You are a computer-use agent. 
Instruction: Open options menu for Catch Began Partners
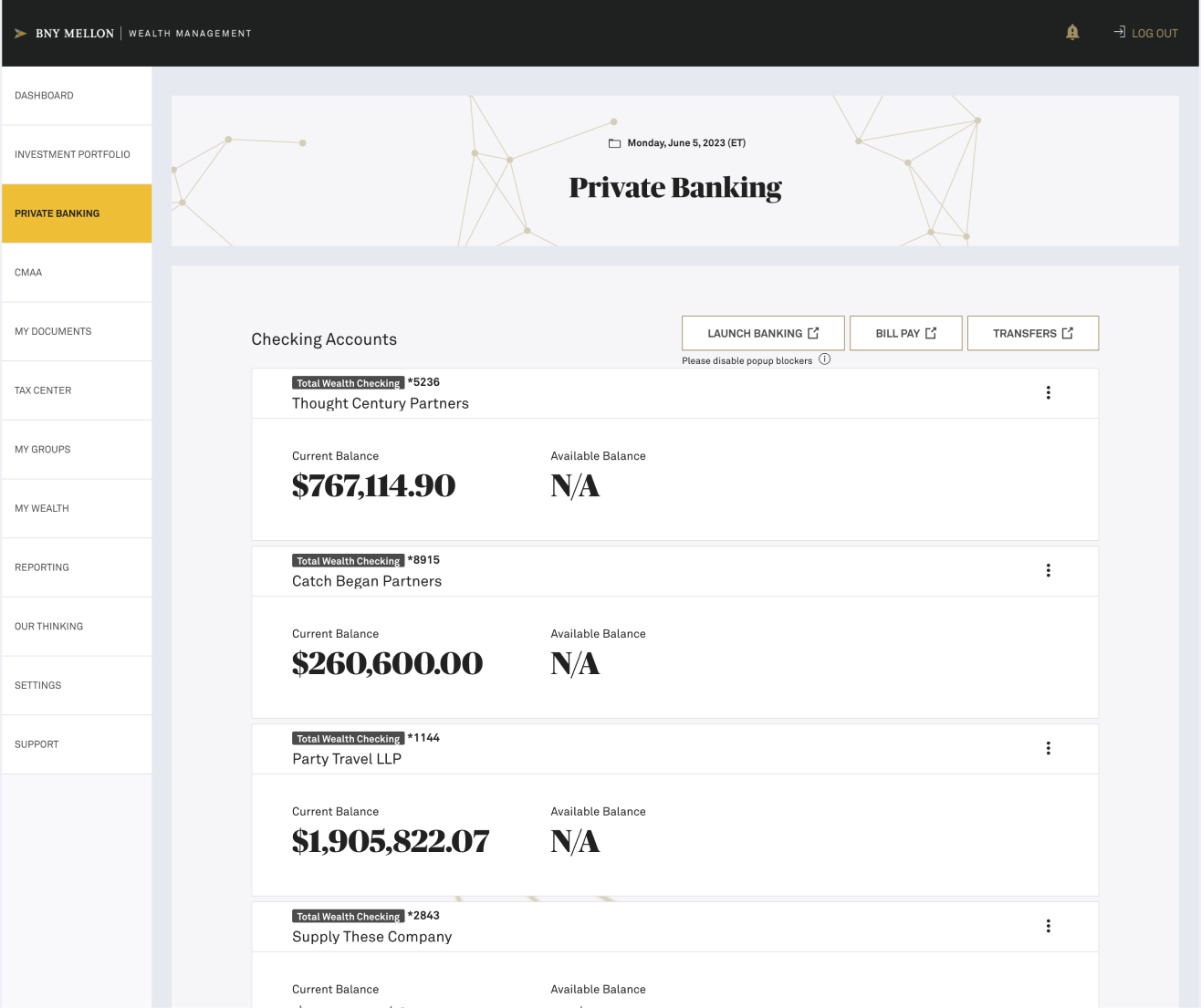pyautogui.click(x=1048, y=570)
